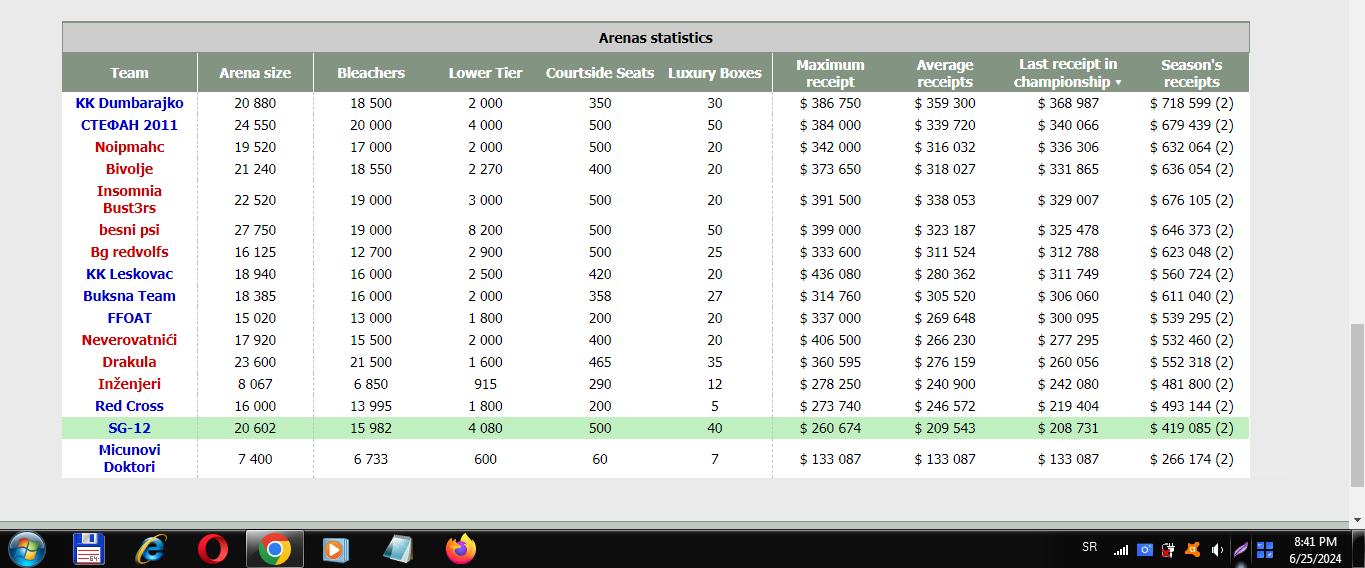The width and height of the screenshot is (1365, 568).
Task: Open the network signal tray icon
Action: pos(1121,549)
